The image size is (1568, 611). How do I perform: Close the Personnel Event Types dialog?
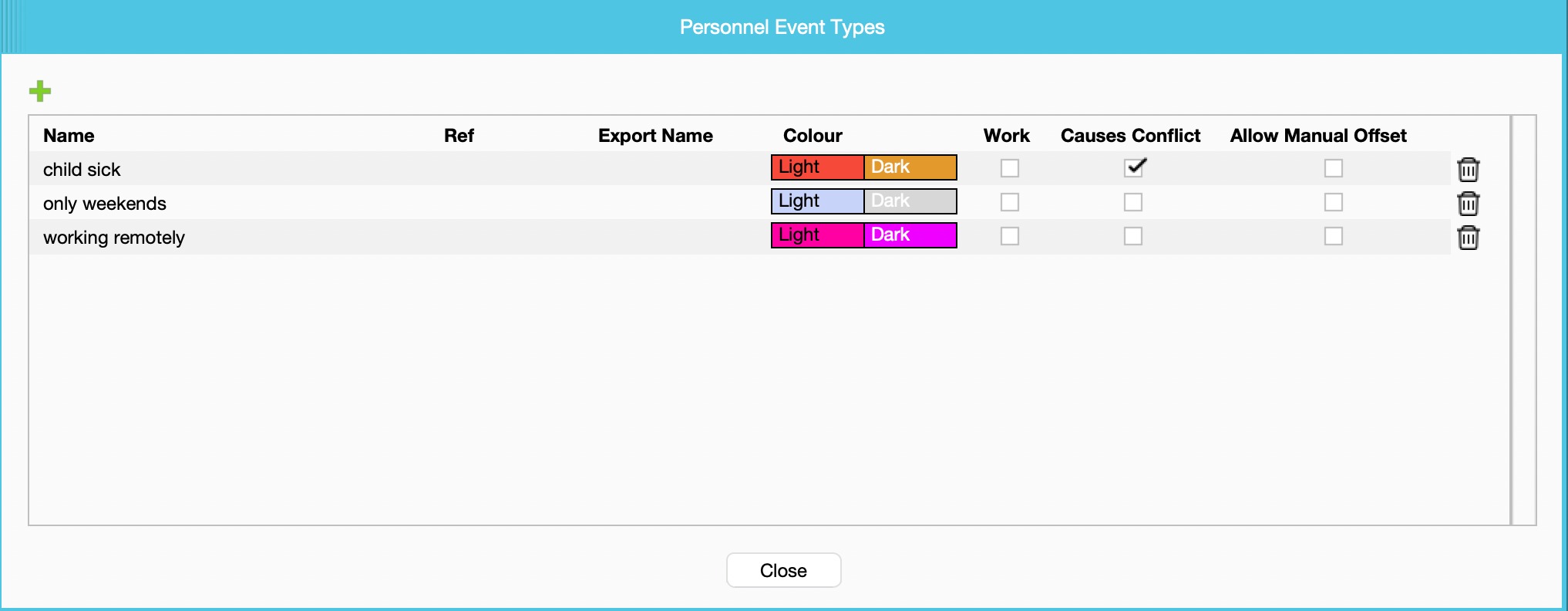coord(783,570)
